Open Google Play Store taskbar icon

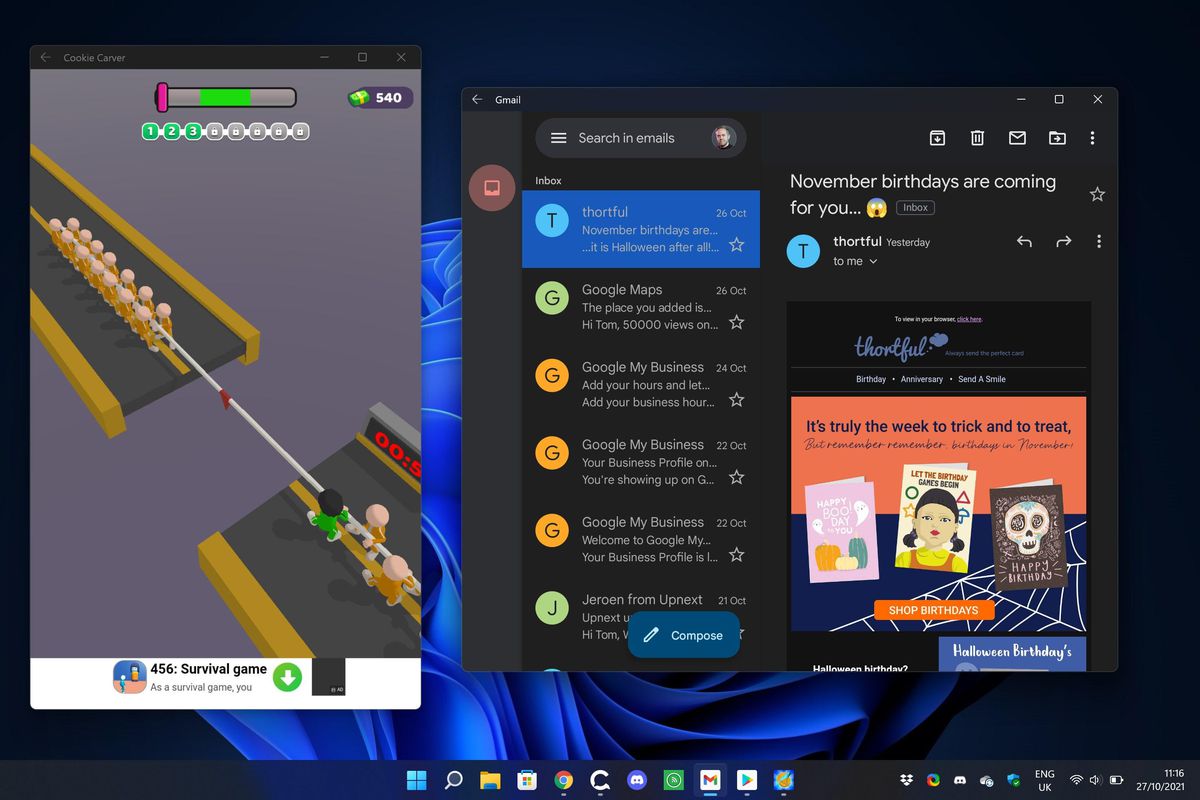pyautogui.click(x=747, y=780)
